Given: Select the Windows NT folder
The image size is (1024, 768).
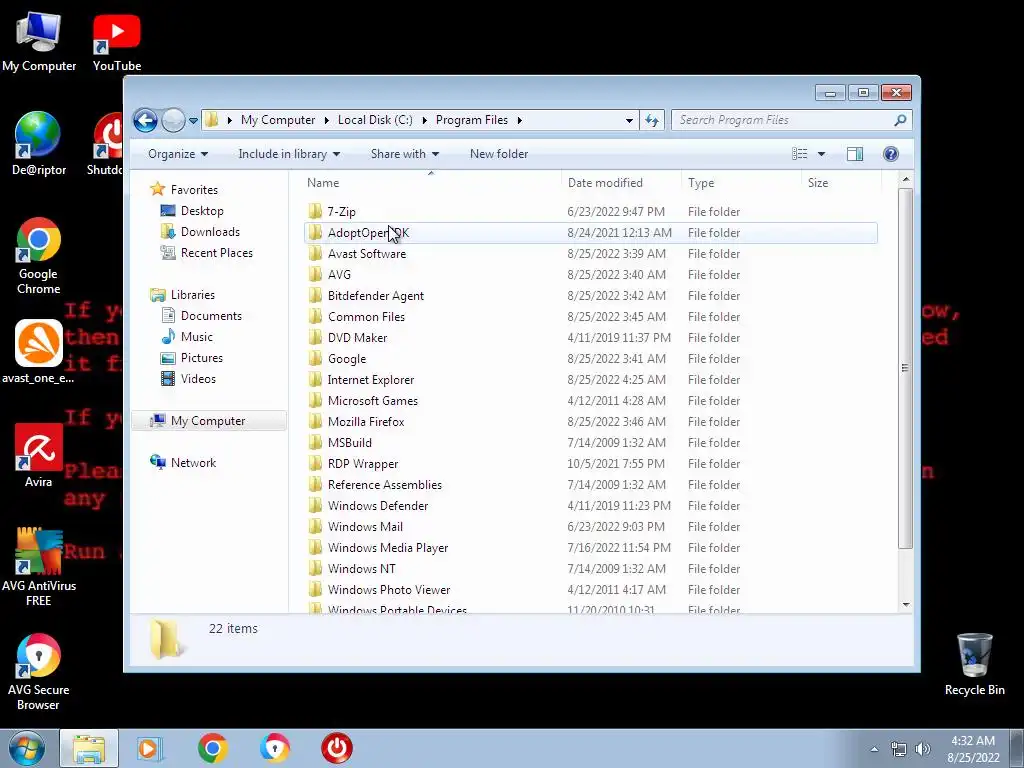Looking at the screenshot, I should (x=361, y=569).
